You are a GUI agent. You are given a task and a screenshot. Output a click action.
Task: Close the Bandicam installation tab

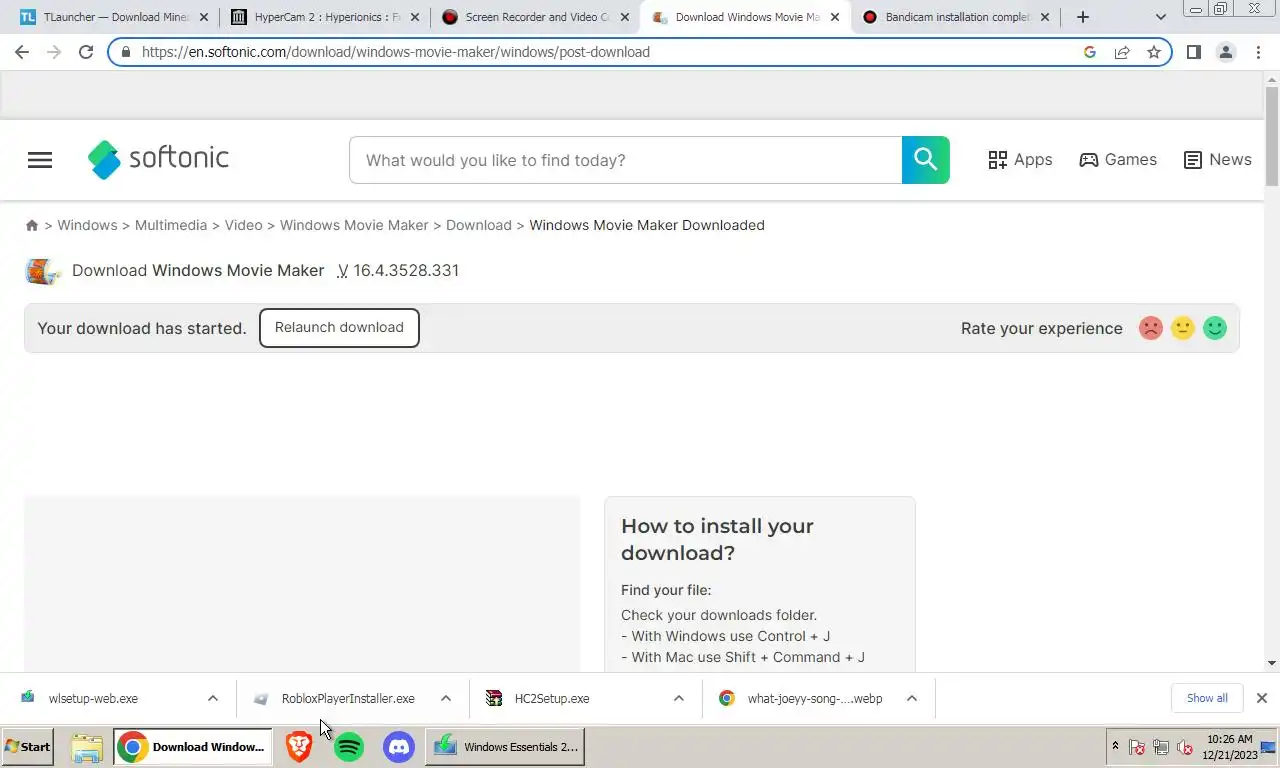pyautogui.click(x=1047, y=17)
